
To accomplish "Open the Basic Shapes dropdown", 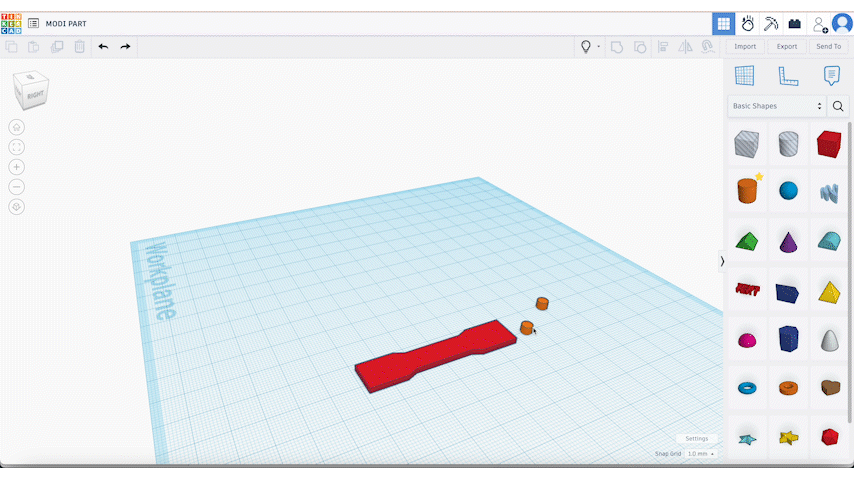I will (x=777, y=106).
